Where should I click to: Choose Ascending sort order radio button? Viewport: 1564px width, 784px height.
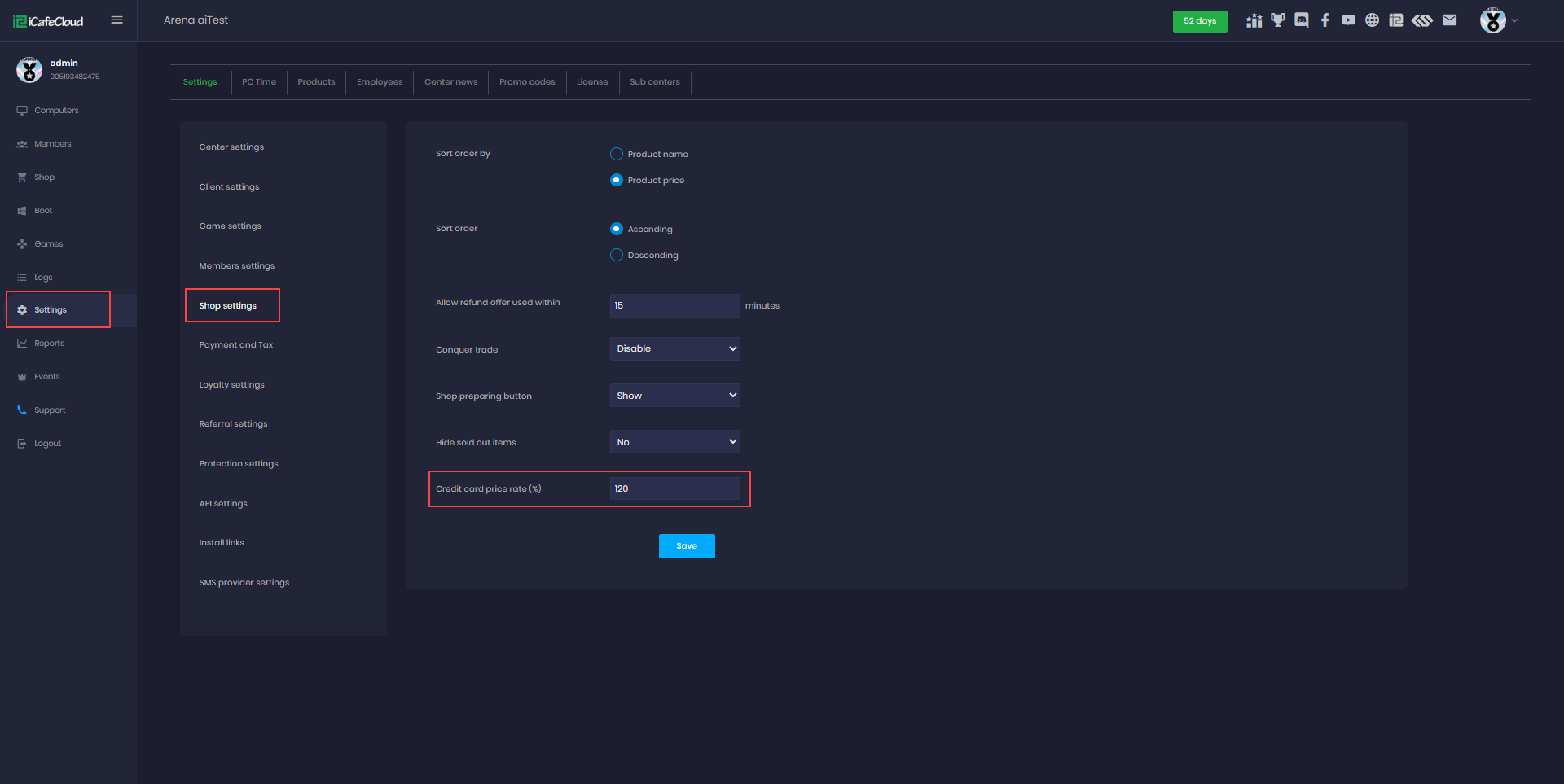point(617,229)
